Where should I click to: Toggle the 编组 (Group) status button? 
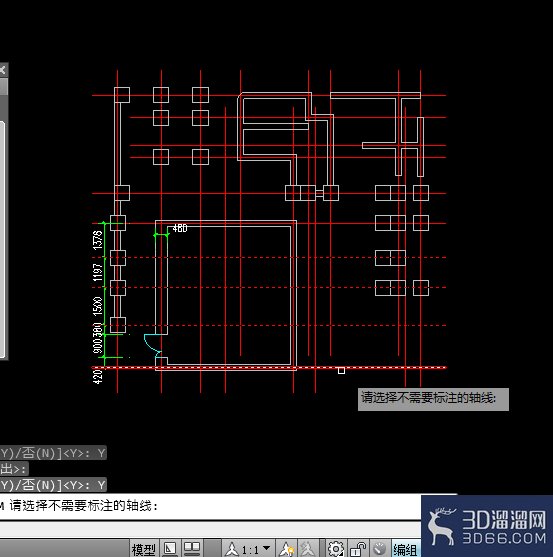coord(405,550)
